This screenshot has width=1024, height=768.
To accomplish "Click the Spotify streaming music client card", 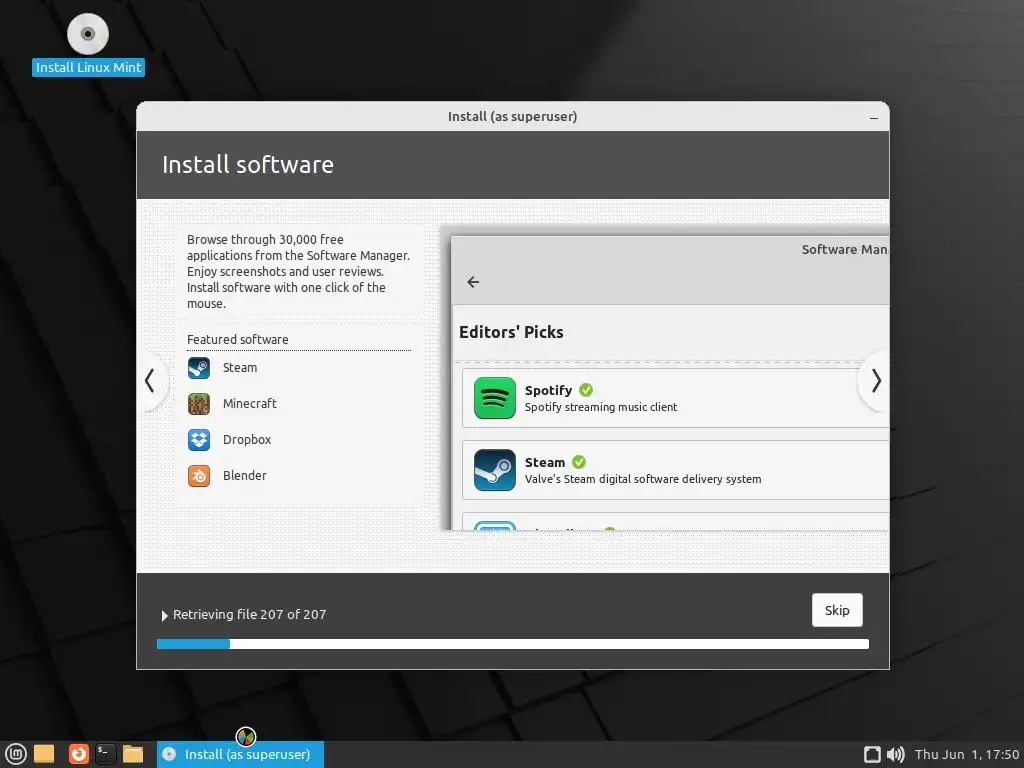I will click(x=675, y=398).
